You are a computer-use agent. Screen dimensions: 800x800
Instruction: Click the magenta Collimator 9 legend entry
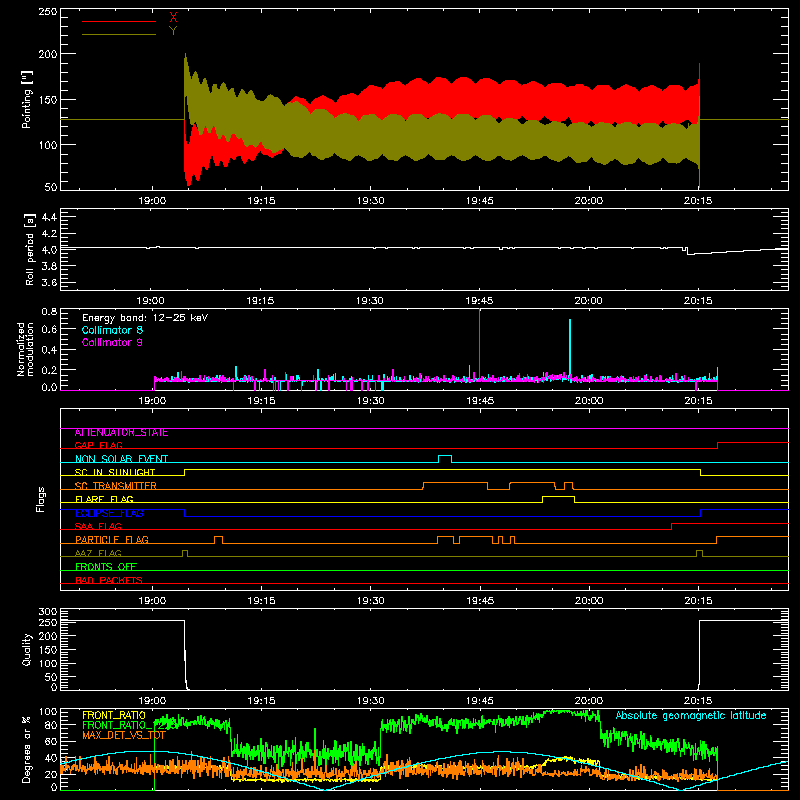pyautogui.click(x=112, y=342)
